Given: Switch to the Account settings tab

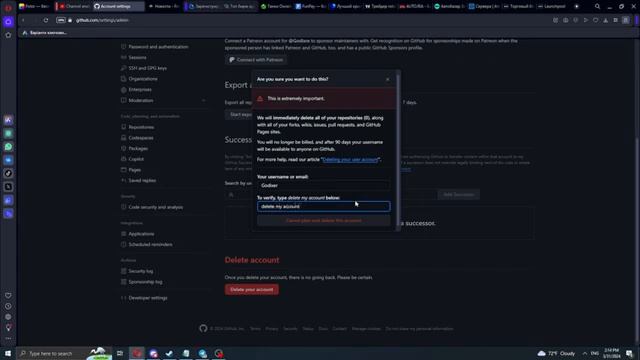Looking at the screenshot, I should coord(118,6).
